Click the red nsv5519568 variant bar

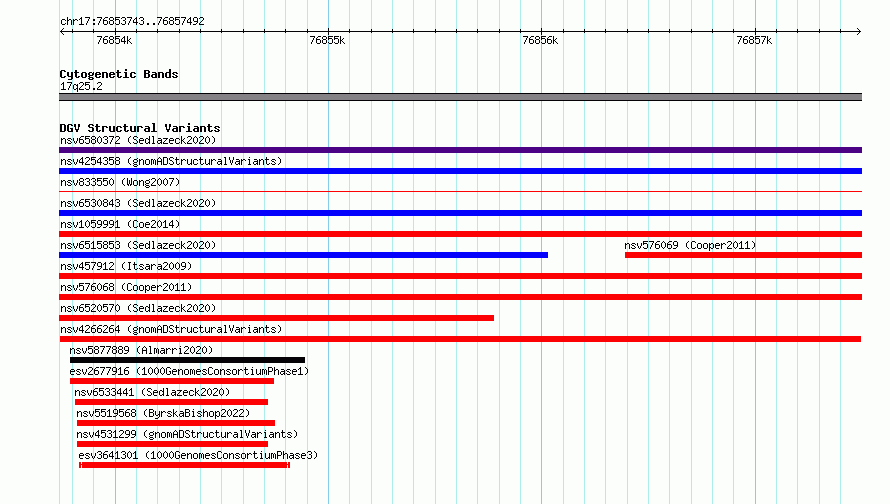[x=176, y=423]
